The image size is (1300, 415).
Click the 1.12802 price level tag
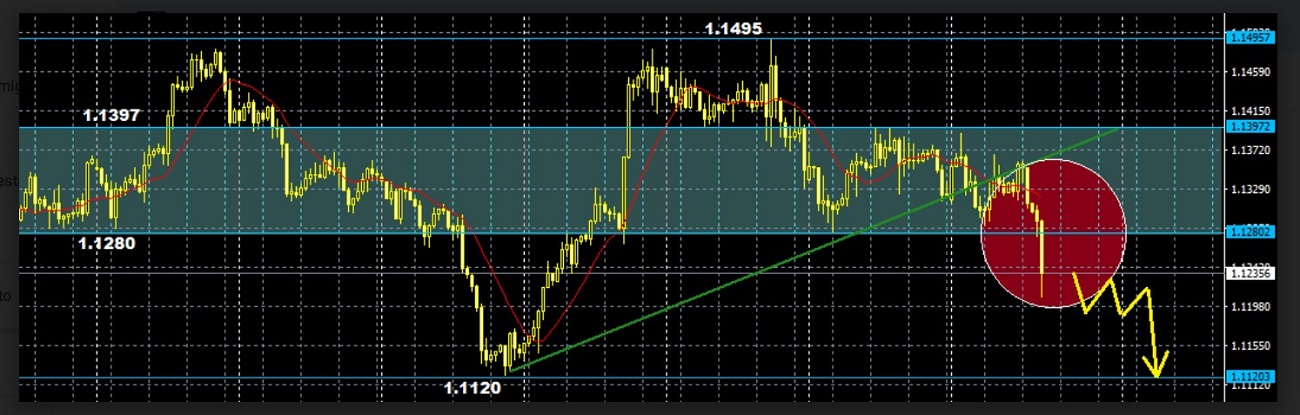pos(1248,232)
